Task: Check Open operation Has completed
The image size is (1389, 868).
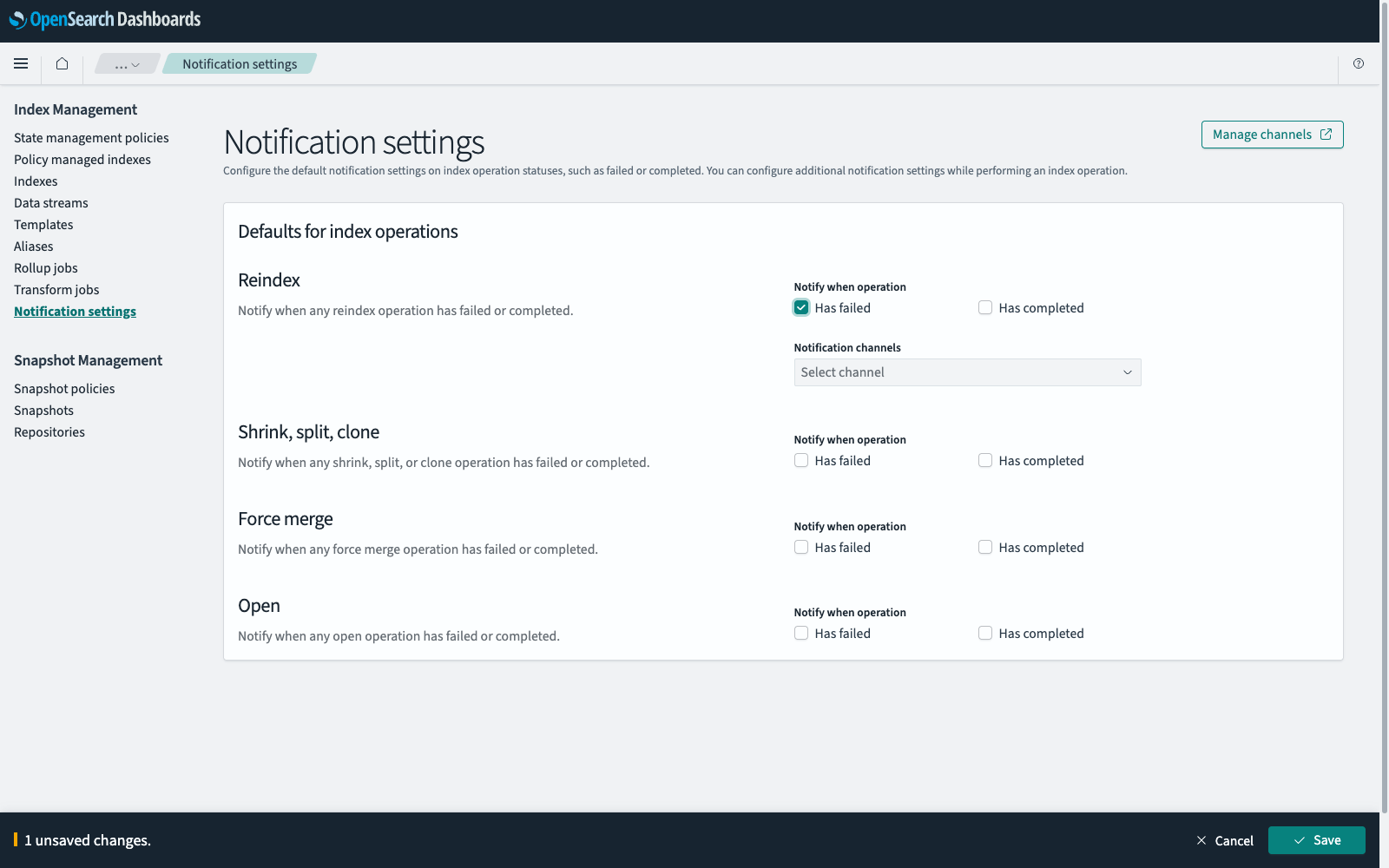Action: coord(985,633)
